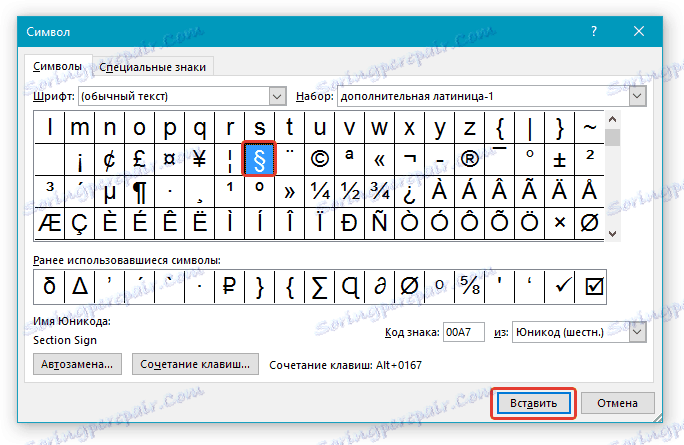Select the right guillemet » symbol

point(289,192)
